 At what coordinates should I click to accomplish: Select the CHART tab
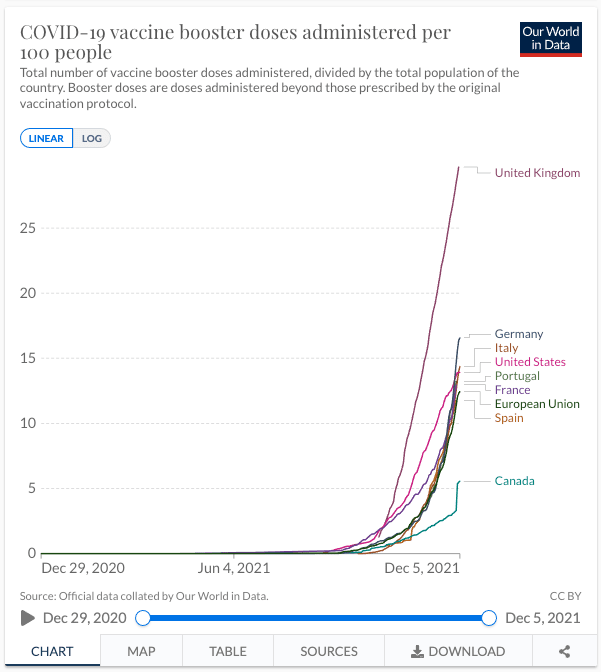[x=52, y=651]
